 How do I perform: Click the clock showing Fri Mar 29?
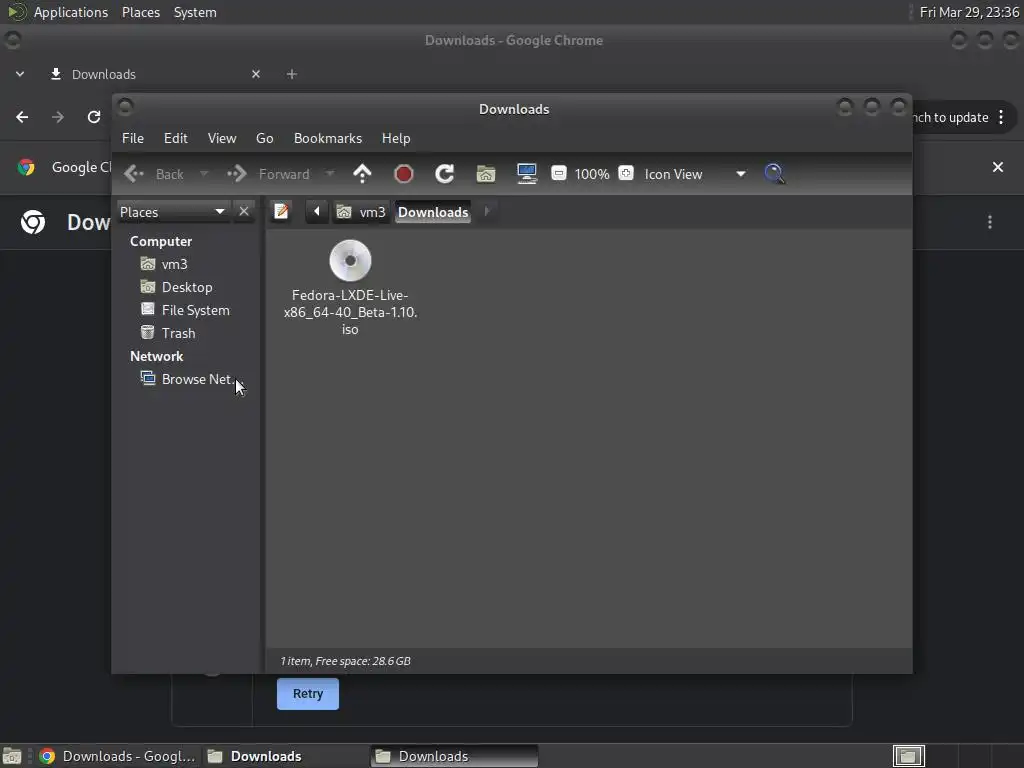coord(969,12)
